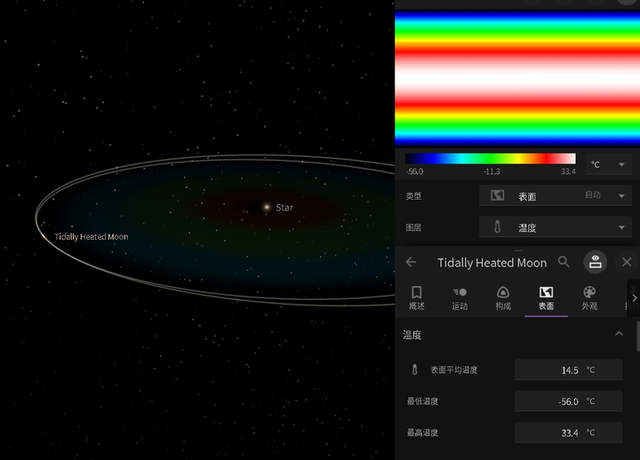Open the °C temperature unit dropdown
Image resolution: width=640 pixels, height=460 pixels.
pyautogui.click(x=608, y=165)
